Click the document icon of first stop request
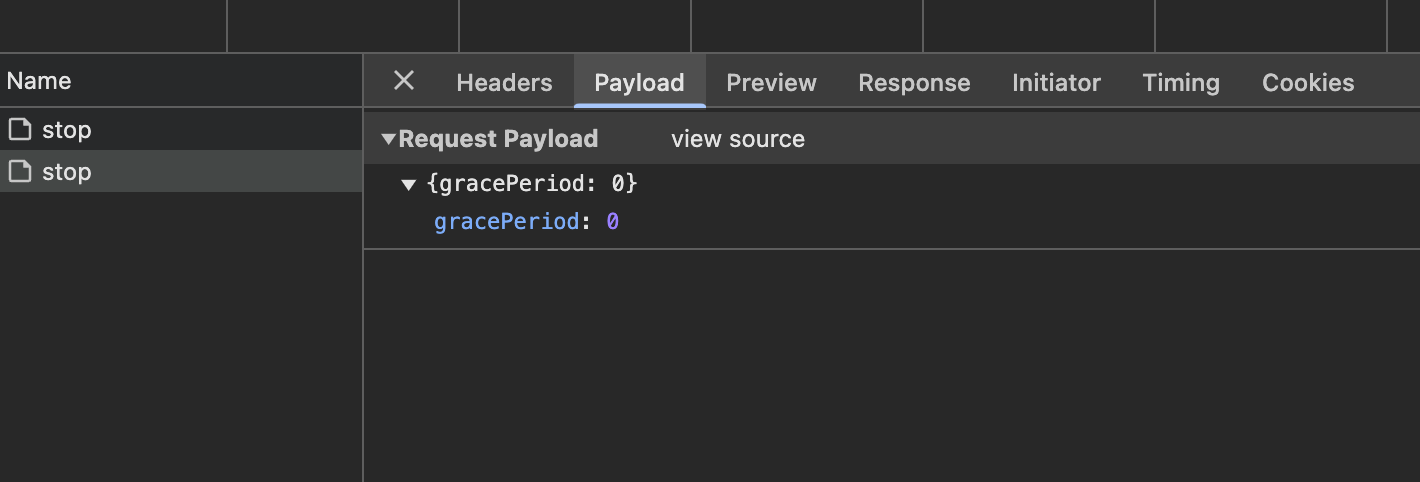The height and width of the screenshot is (482, 1420). click(19, 129)
